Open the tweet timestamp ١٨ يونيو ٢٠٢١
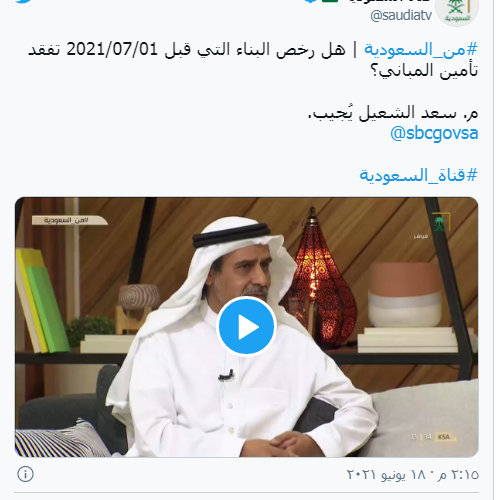The height and width of the screenshot is (500, 500). [x=413, y=474]
